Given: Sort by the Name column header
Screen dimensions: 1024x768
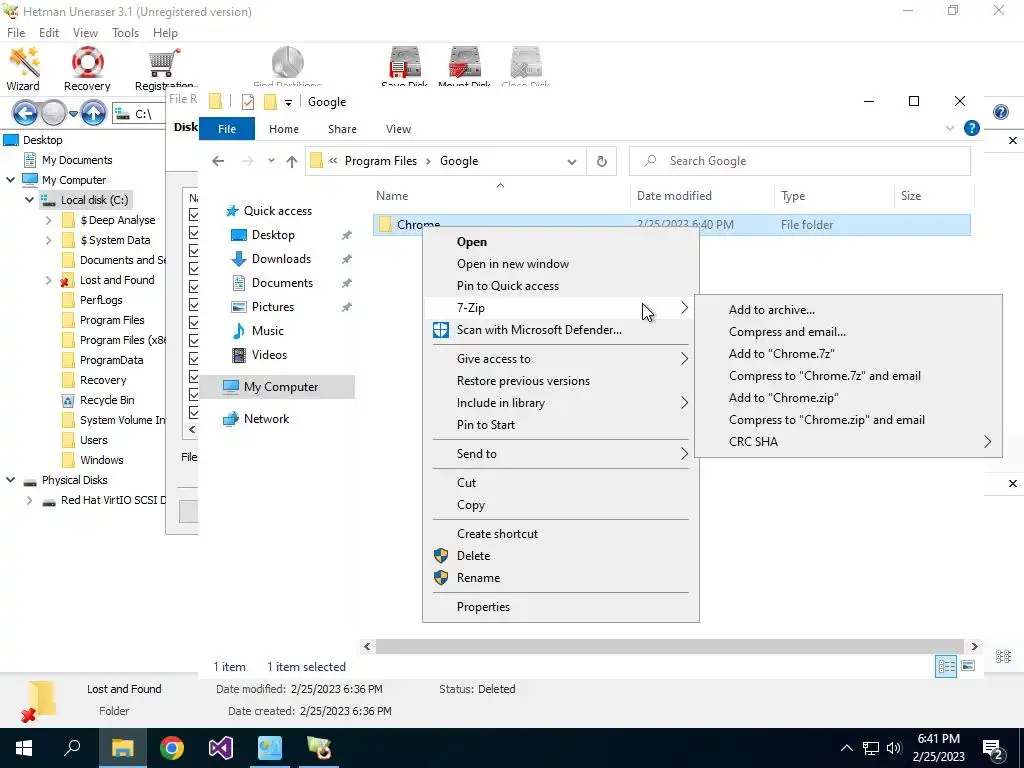Looking at the screenshot, I should [502, 196].
